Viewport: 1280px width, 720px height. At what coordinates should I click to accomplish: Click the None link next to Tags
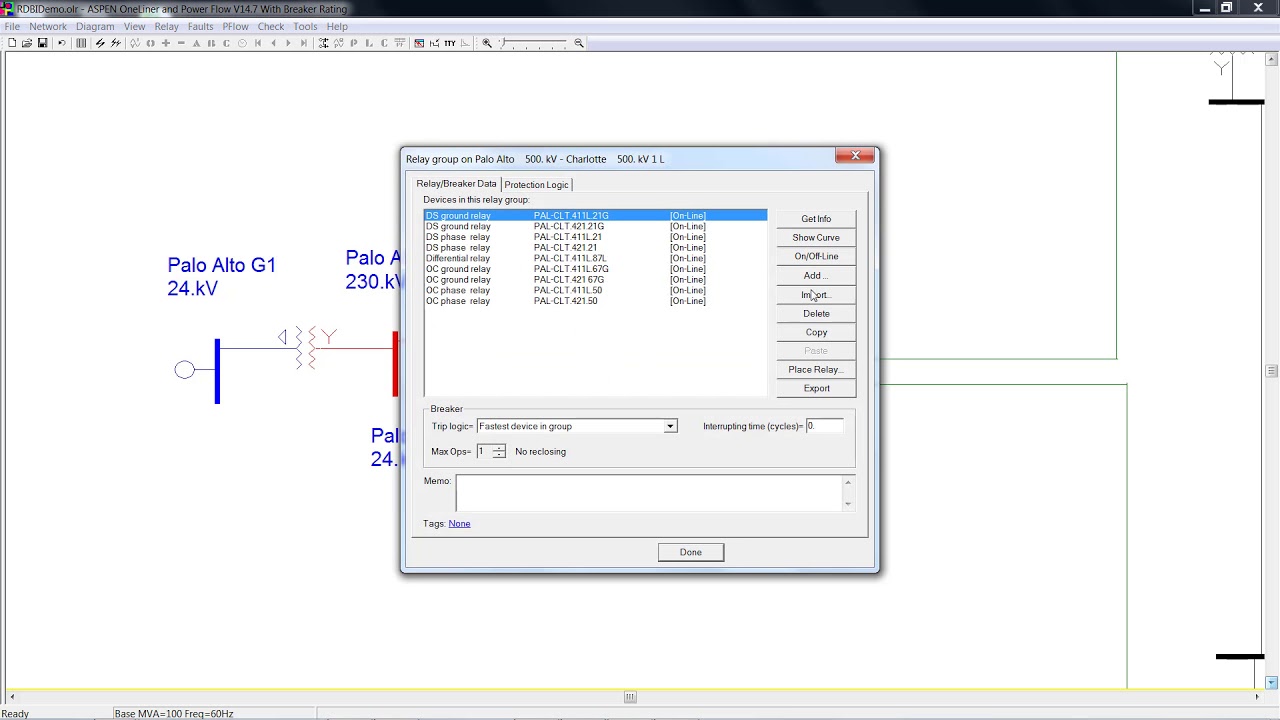coord(459,524)
